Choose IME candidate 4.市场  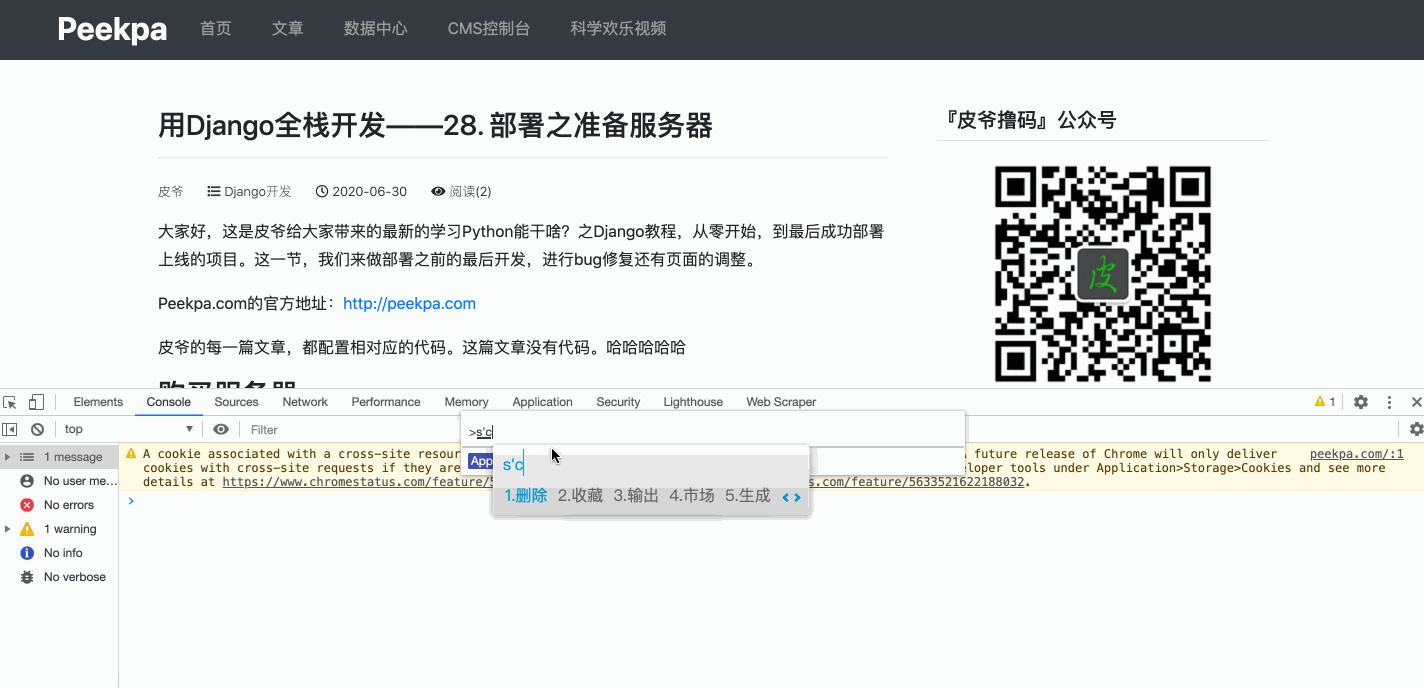pos(692,496)
